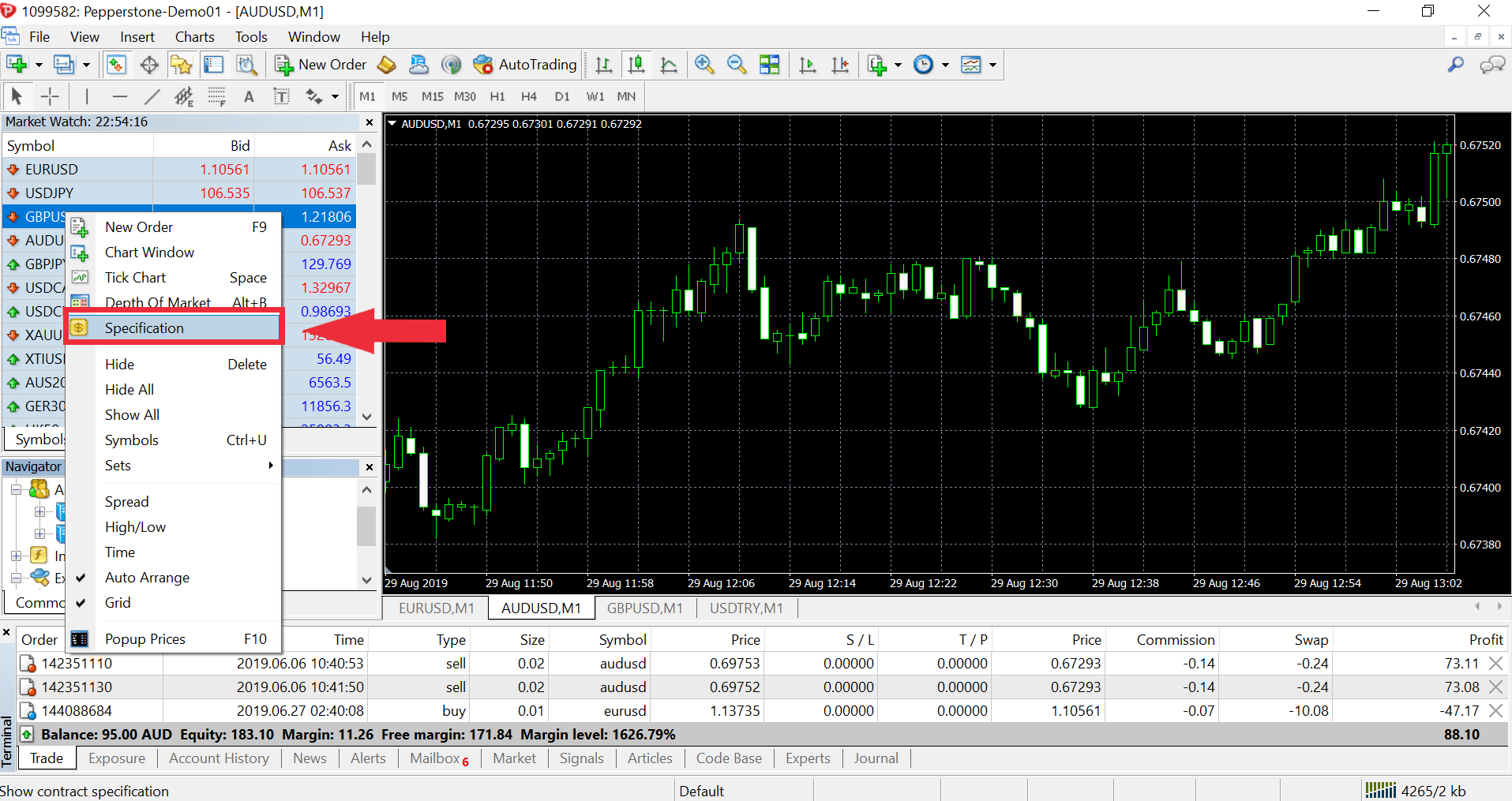Toggle the Auto Scroll chart icon
This screenshot has height=801, width=1512.
[807, 65]
